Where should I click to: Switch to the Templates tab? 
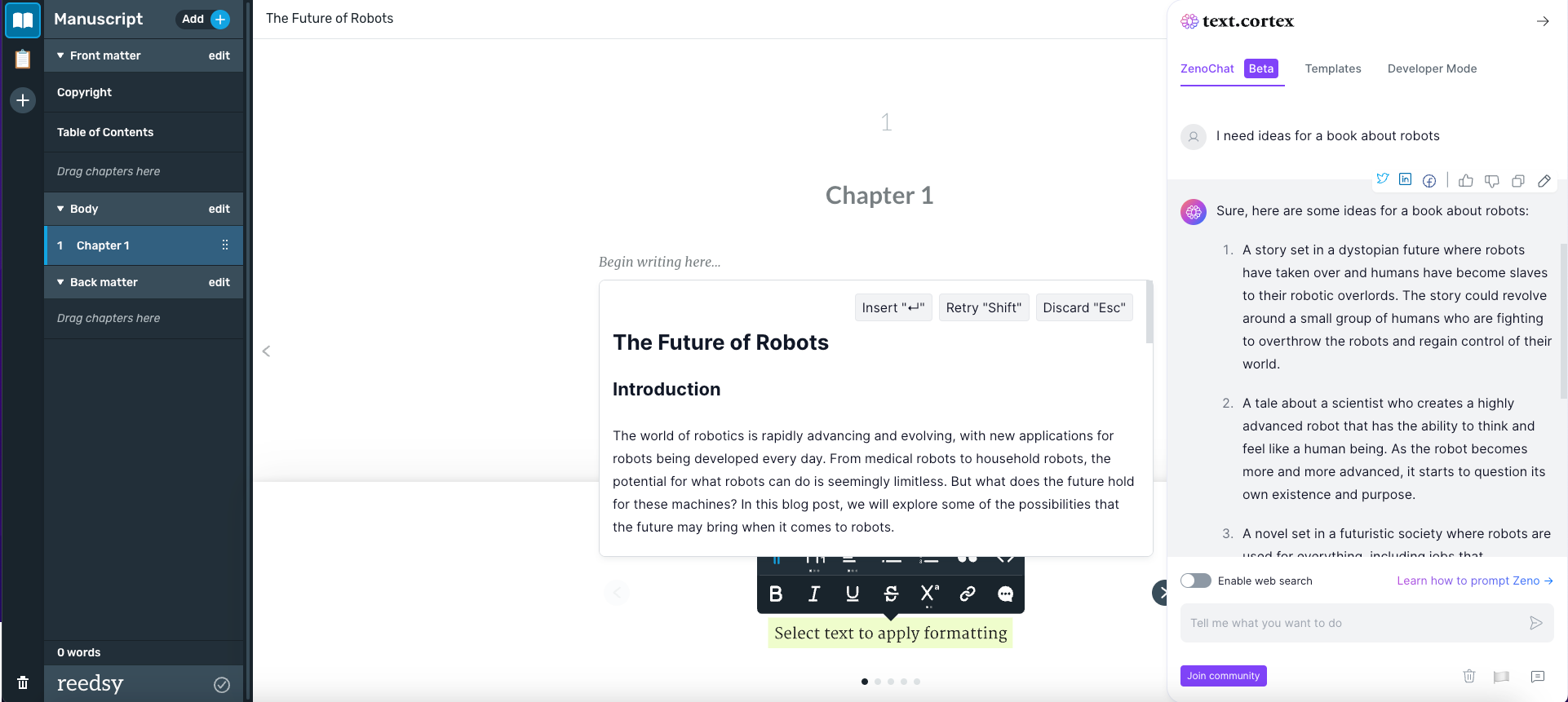pyautogui.click(x=1333, y=68)
